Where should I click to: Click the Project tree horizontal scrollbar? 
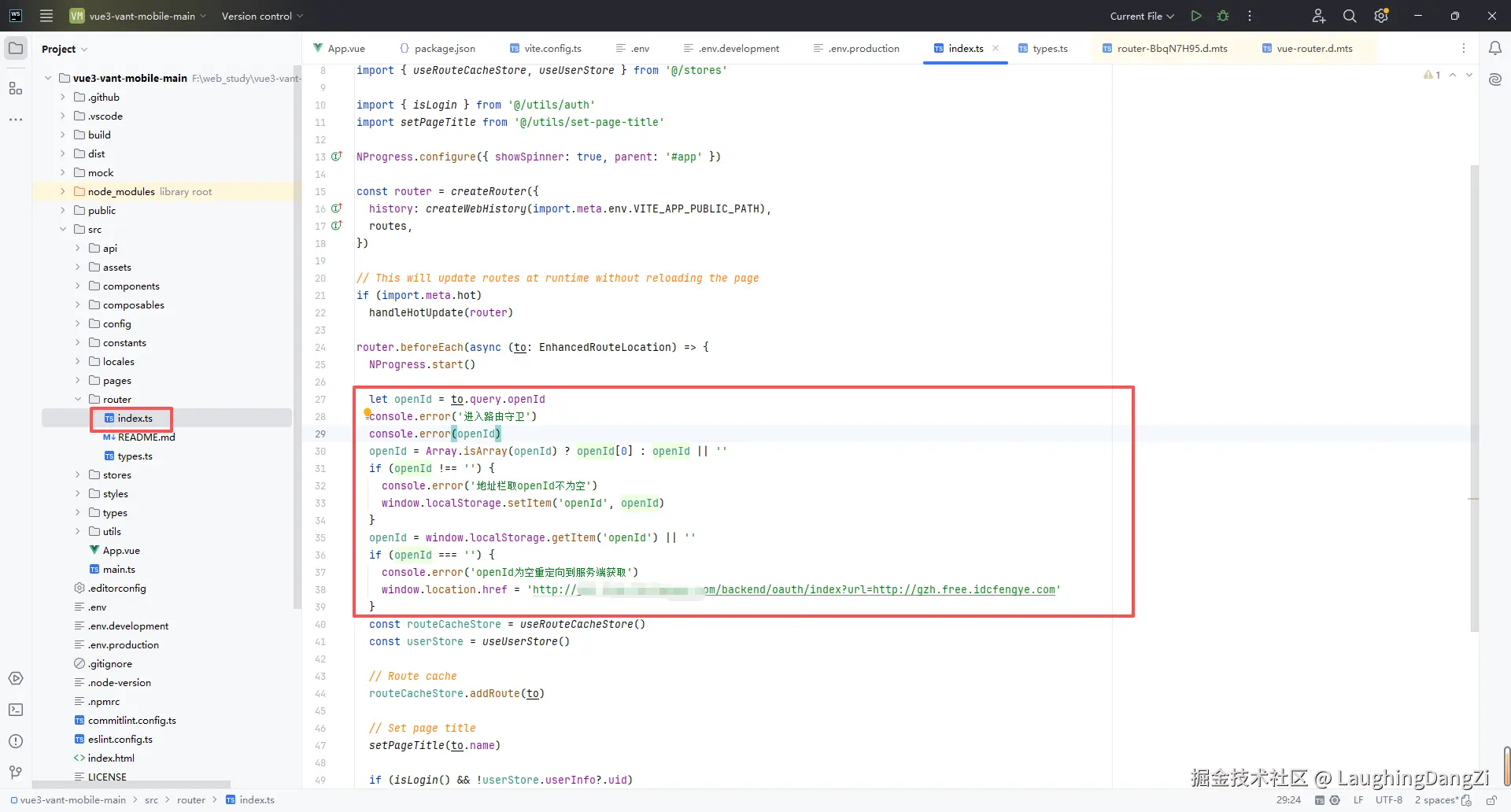(x=131, y=784)
